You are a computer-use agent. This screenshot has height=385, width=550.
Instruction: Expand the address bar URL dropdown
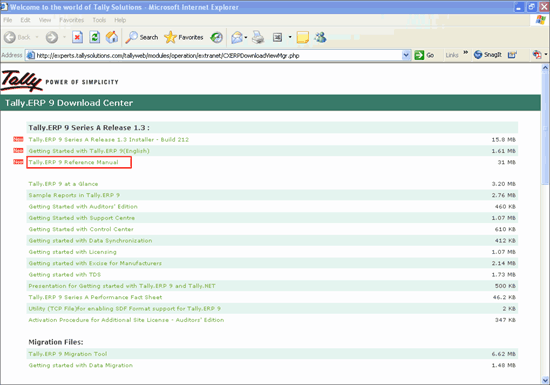406,55
